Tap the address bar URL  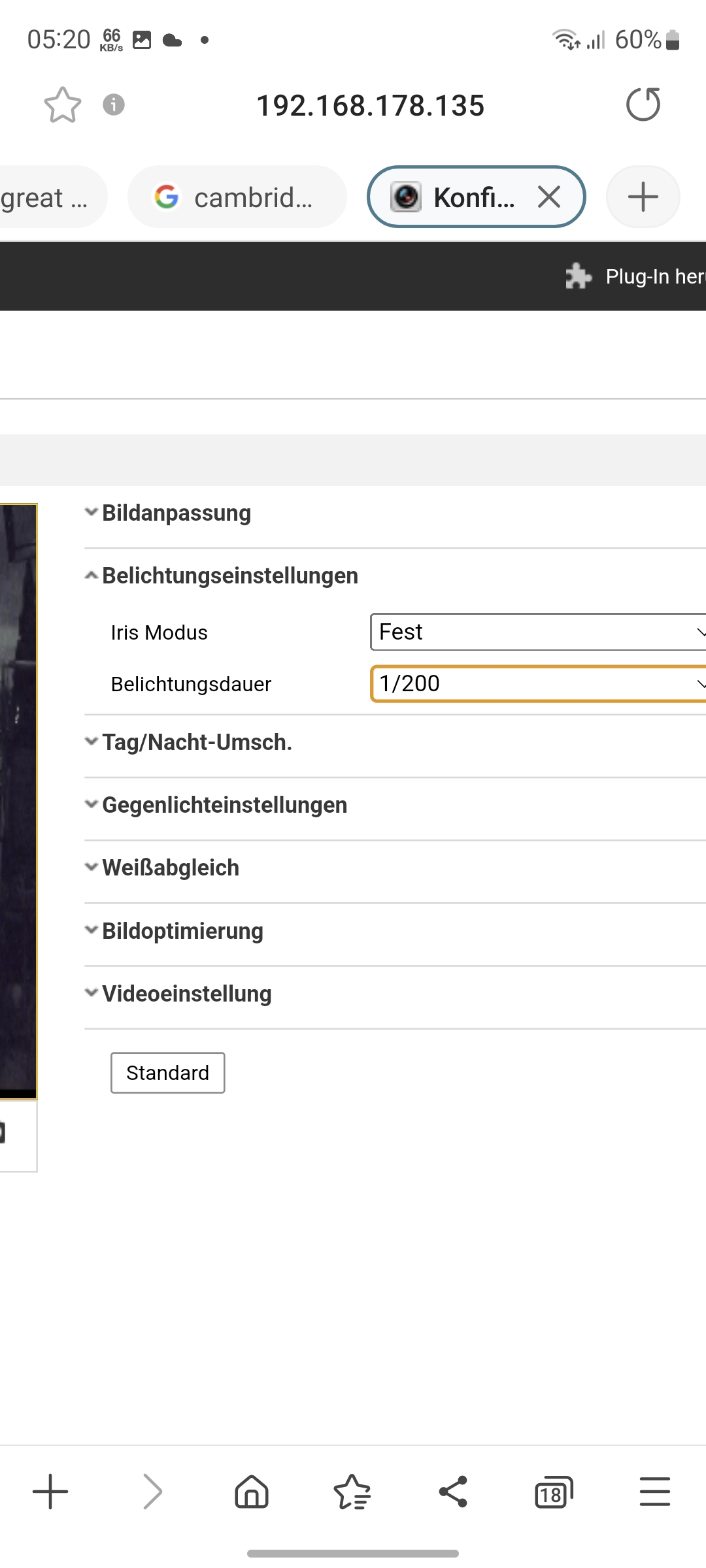pyautogui.click(x=370, y=105)
